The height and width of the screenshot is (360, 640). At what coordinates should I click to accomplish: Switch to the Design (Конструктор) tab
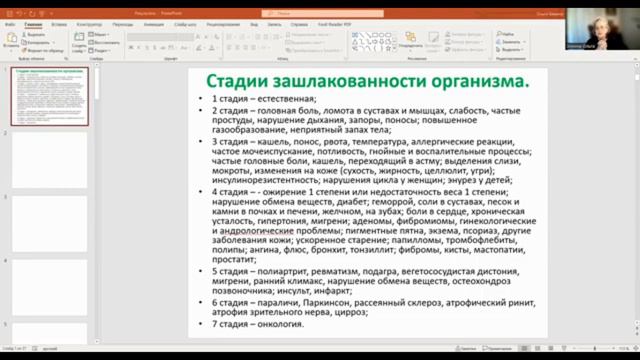coord(89,25)
